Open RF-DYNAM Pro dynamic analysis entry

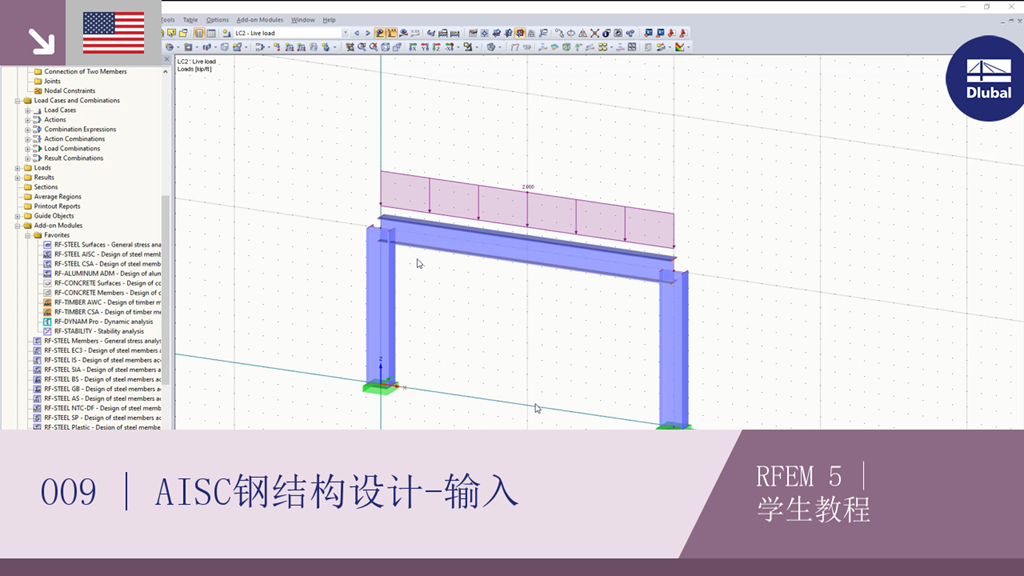[x=98, y=322]
